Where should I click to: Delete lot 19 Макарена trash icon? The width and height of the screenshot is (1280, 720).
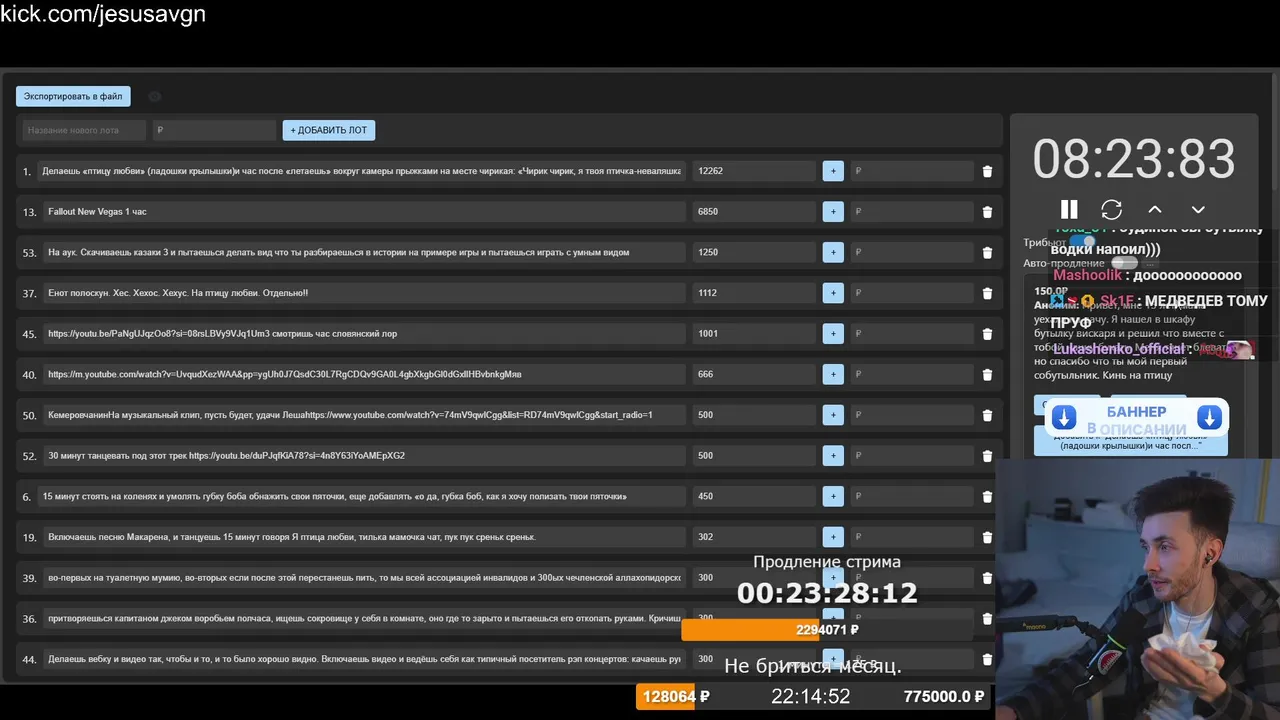point(987,537)
